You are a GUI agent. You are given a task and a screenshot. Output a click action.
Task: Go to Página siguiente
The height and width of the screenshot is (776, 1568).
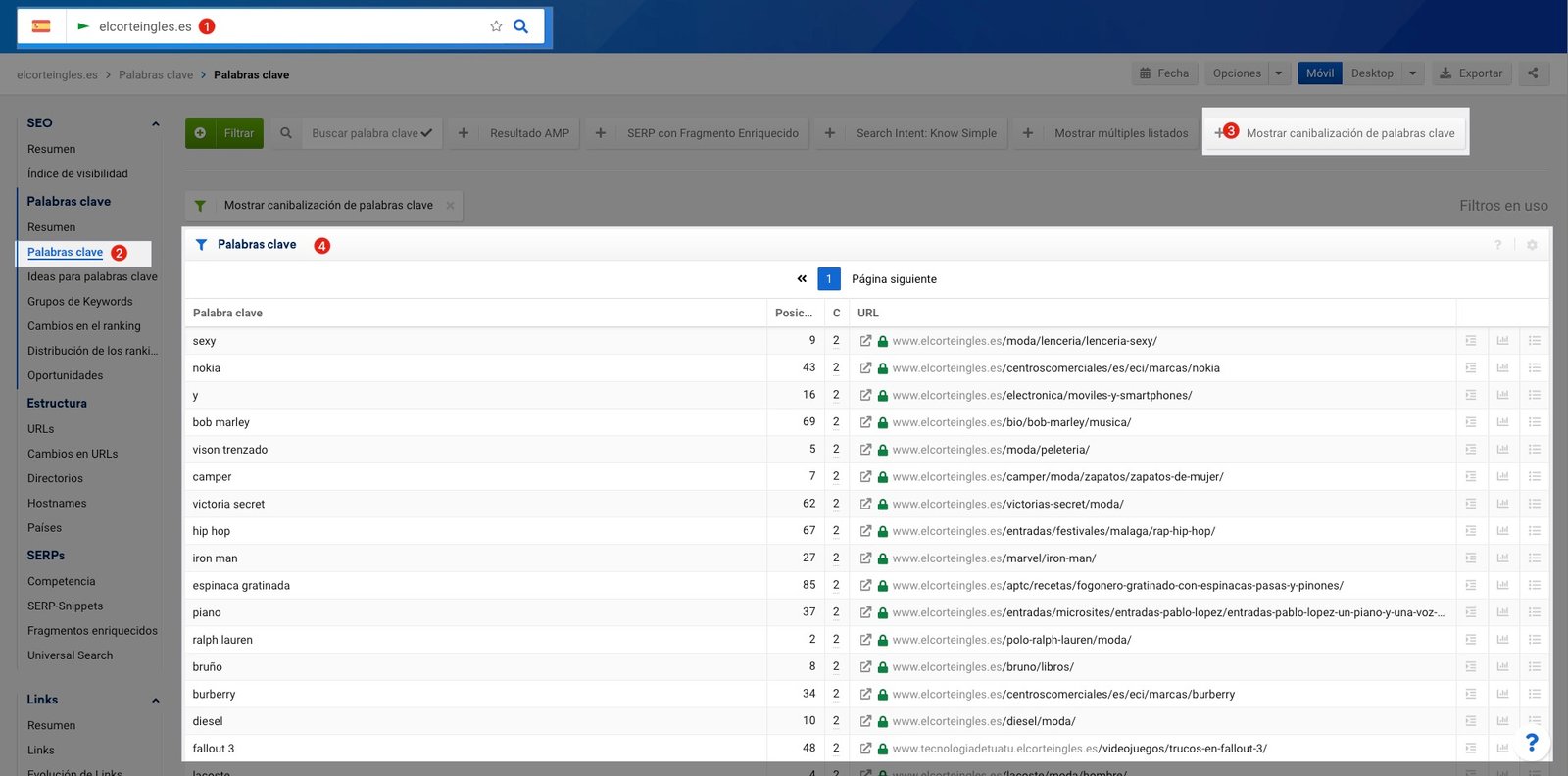(x=894, y=279)
